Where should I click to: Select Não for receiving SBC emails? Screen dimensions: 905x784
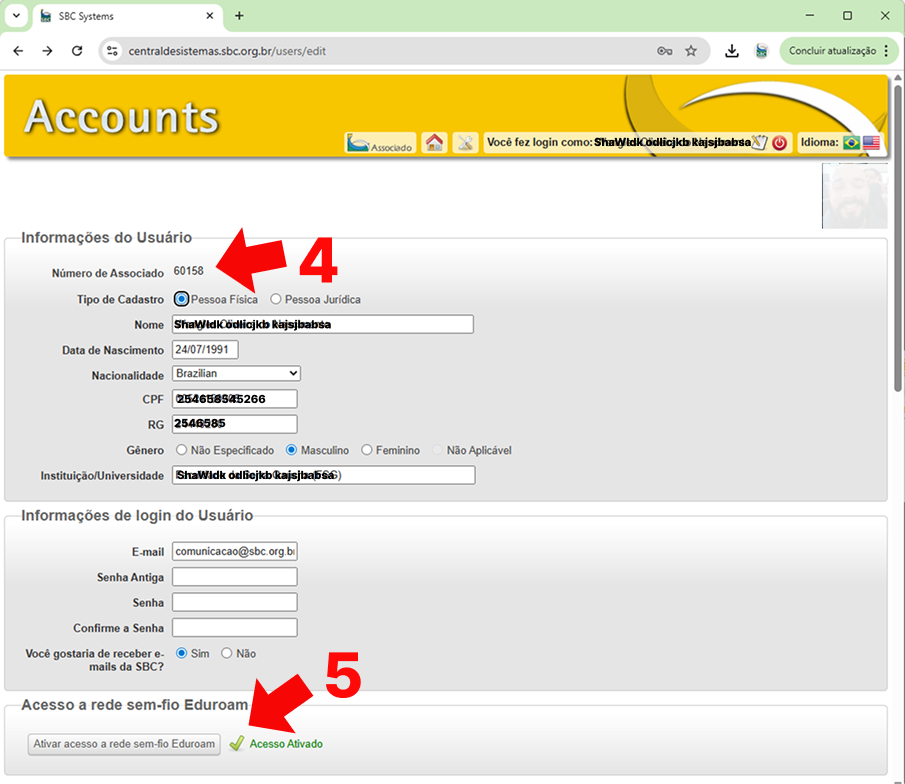[227, 653]
